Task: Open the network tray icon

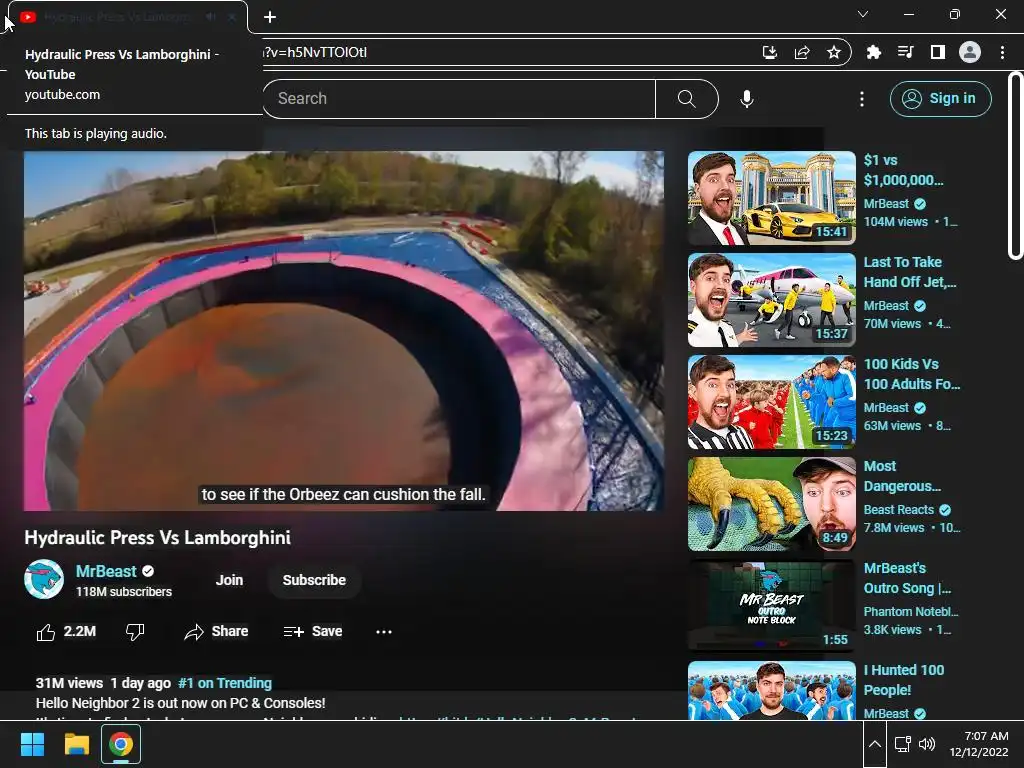Action: coord(903,744)
